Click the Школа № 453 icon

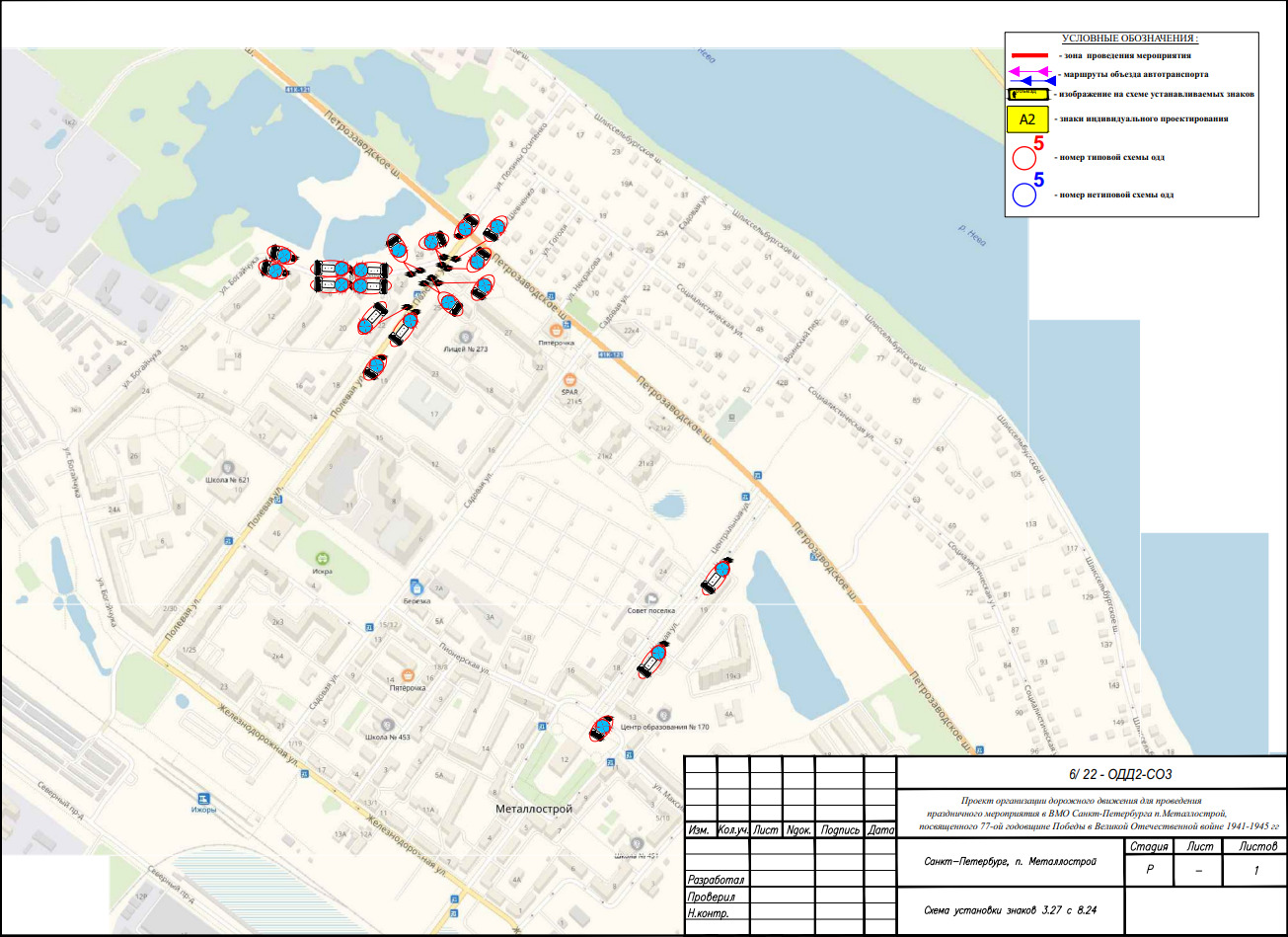point(386,725)
